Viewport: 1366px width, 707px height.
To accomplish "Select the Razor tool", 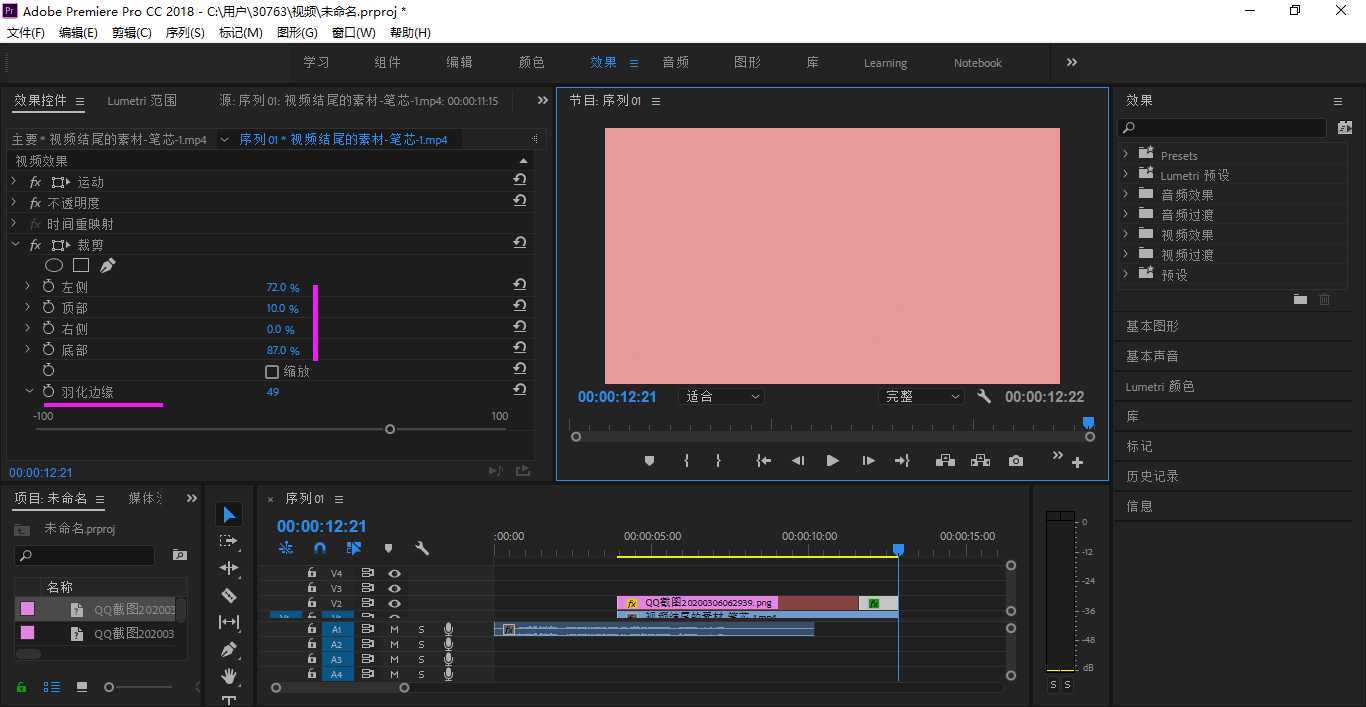I will tap(229, 595).
